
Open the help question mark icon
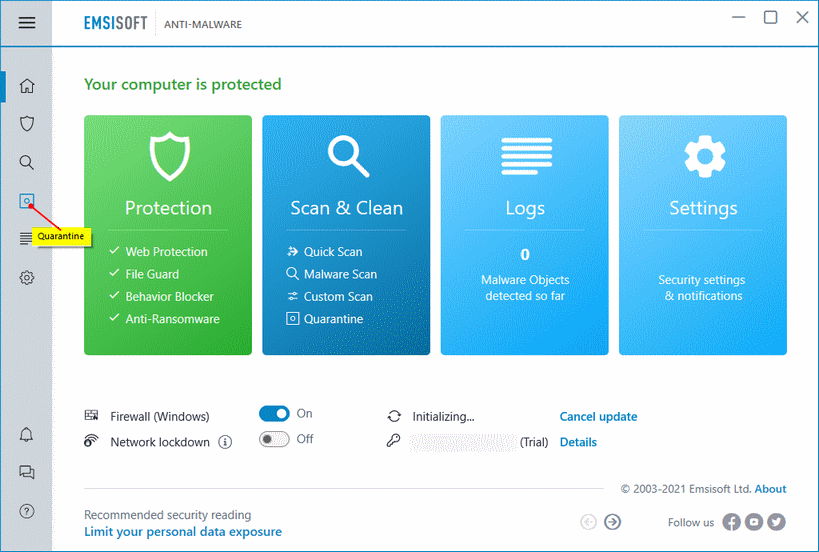tap(27, 511)
